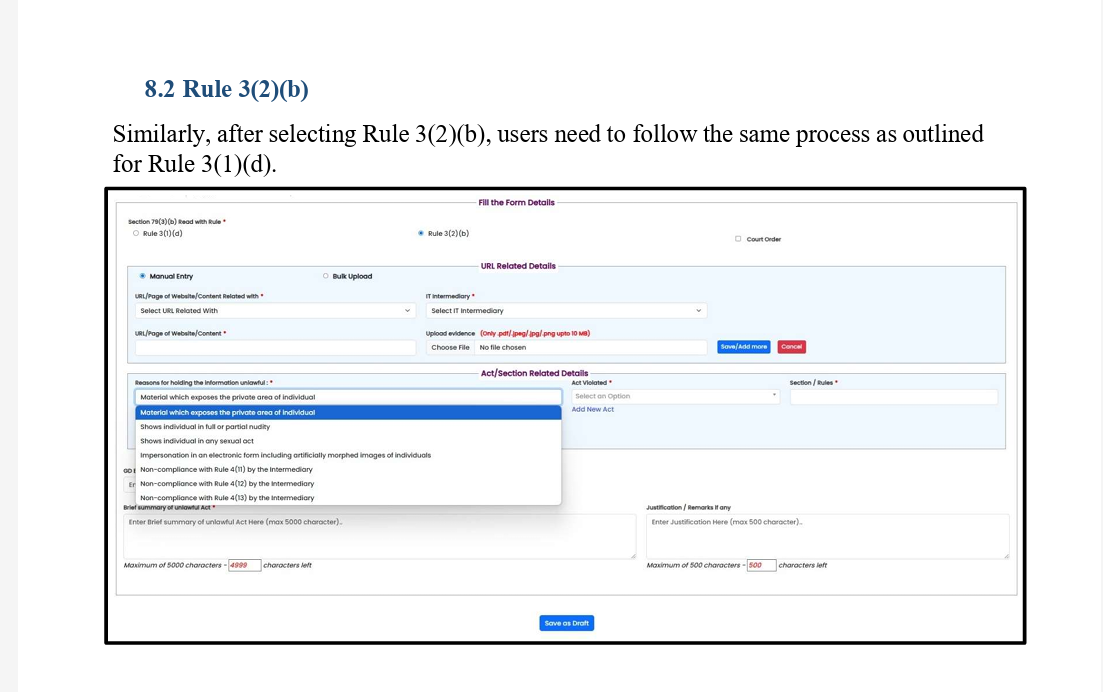This screenshot has height=692, width=1103.
Task: Choose 'Shows individual in any sexual act' option
Action: (x=197, y=441)
